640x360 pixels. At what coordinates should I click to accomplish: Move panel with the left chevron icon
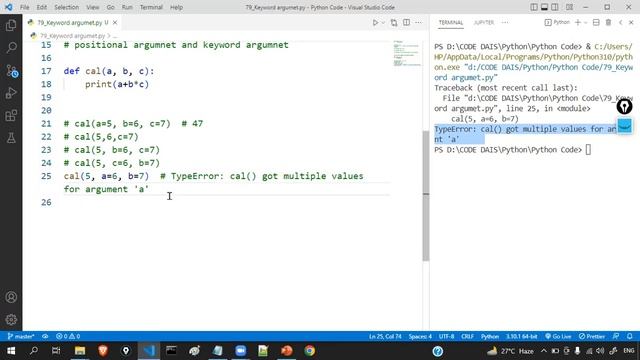[620, 23]
